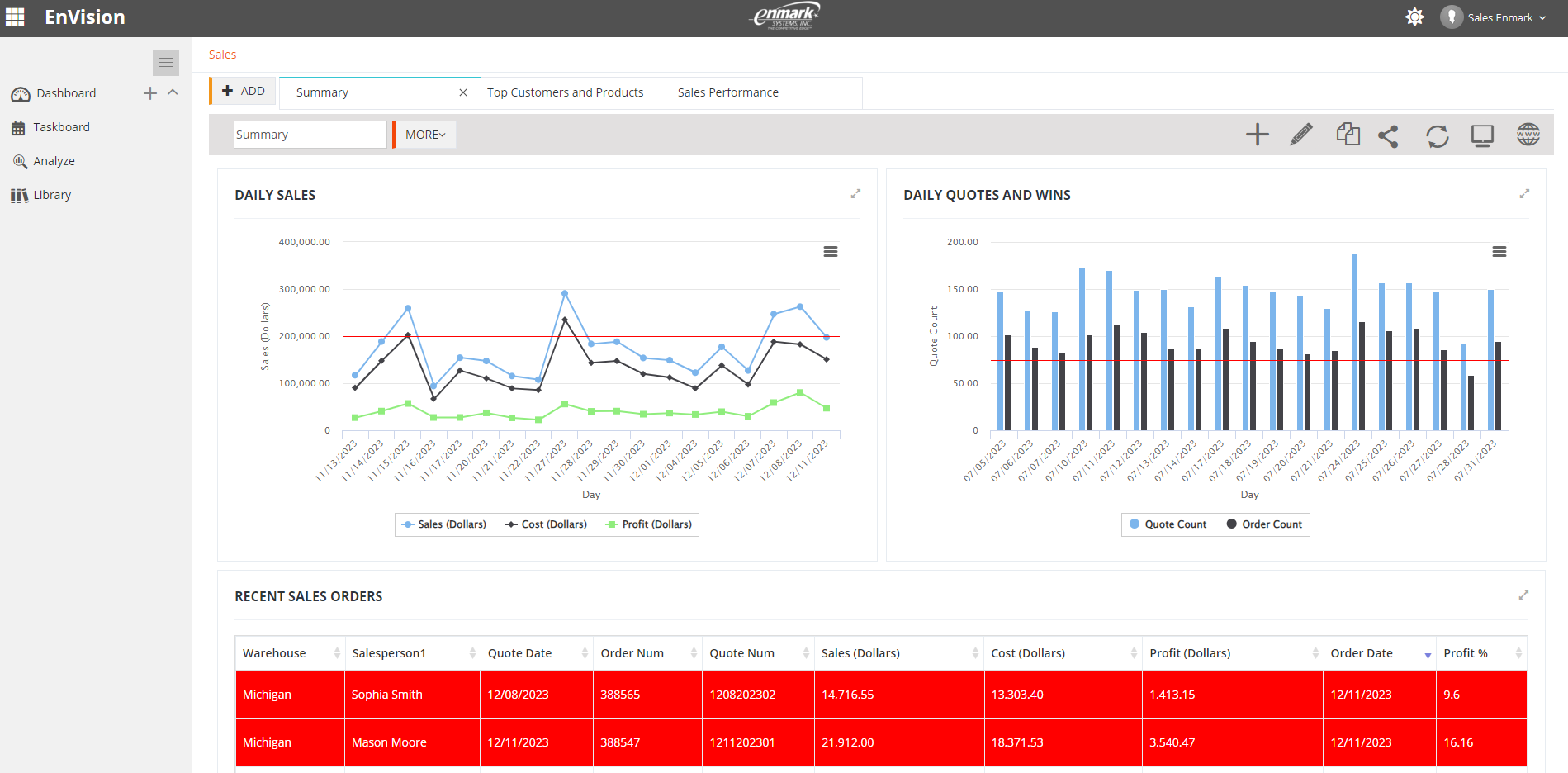Viewport: 1568px width, 773px height.
Task: Switch to the Sales Performance tab
Action: [x=727, y=92]
